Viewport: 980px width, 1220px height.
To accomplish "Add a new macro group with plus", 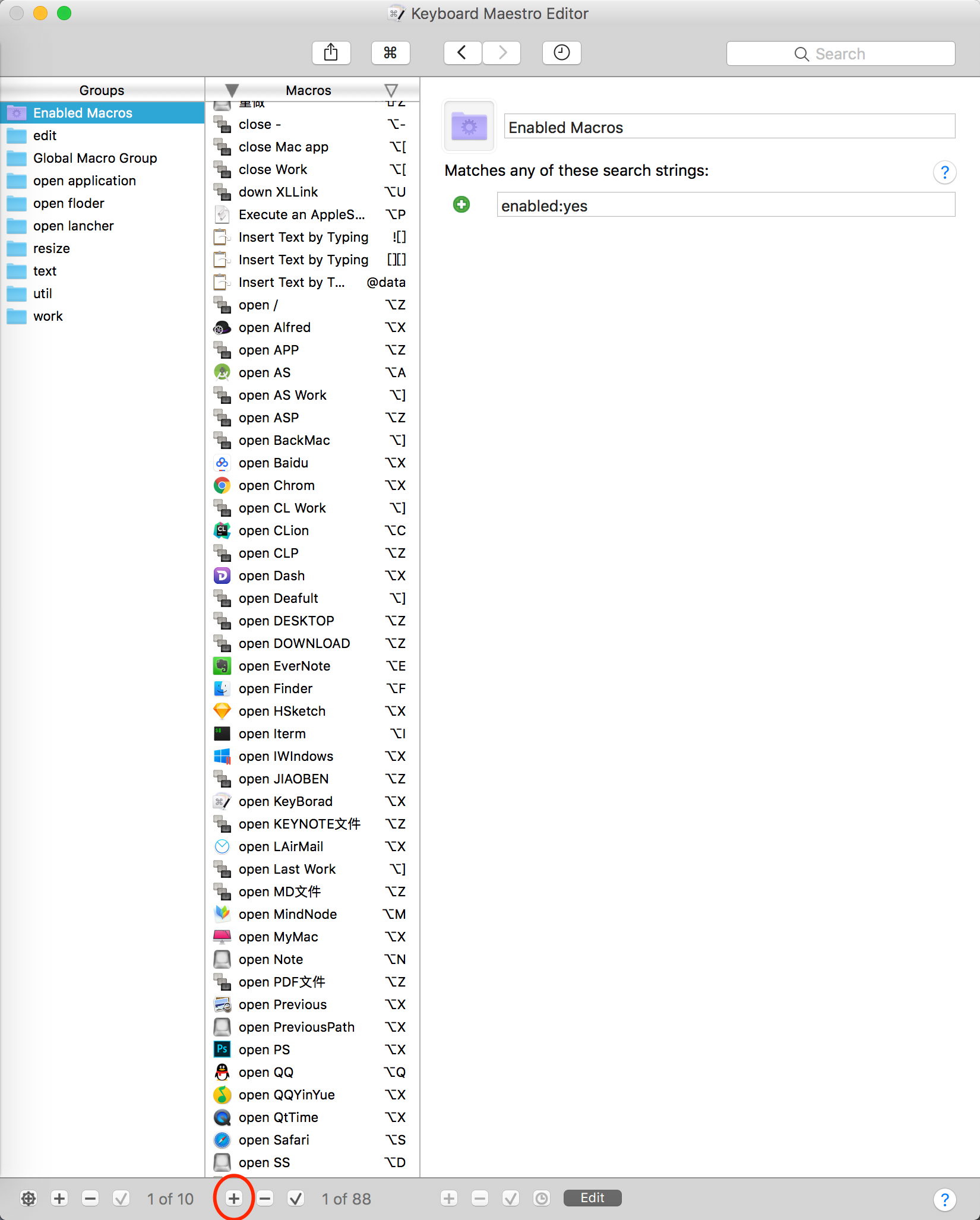I will click(x=59, y=1199).
